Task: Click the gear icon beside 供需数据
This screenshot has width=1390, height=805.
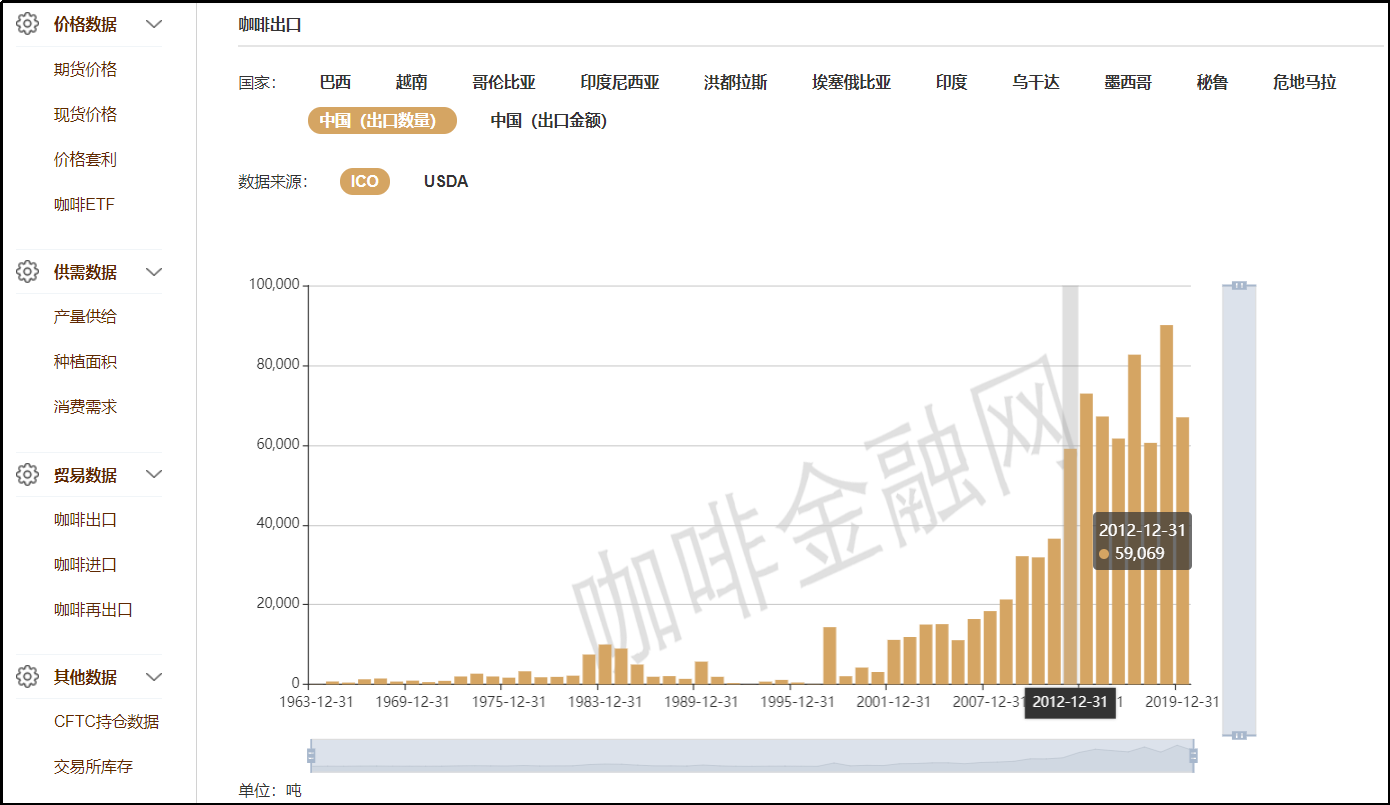Action: [x=27, y=272]
